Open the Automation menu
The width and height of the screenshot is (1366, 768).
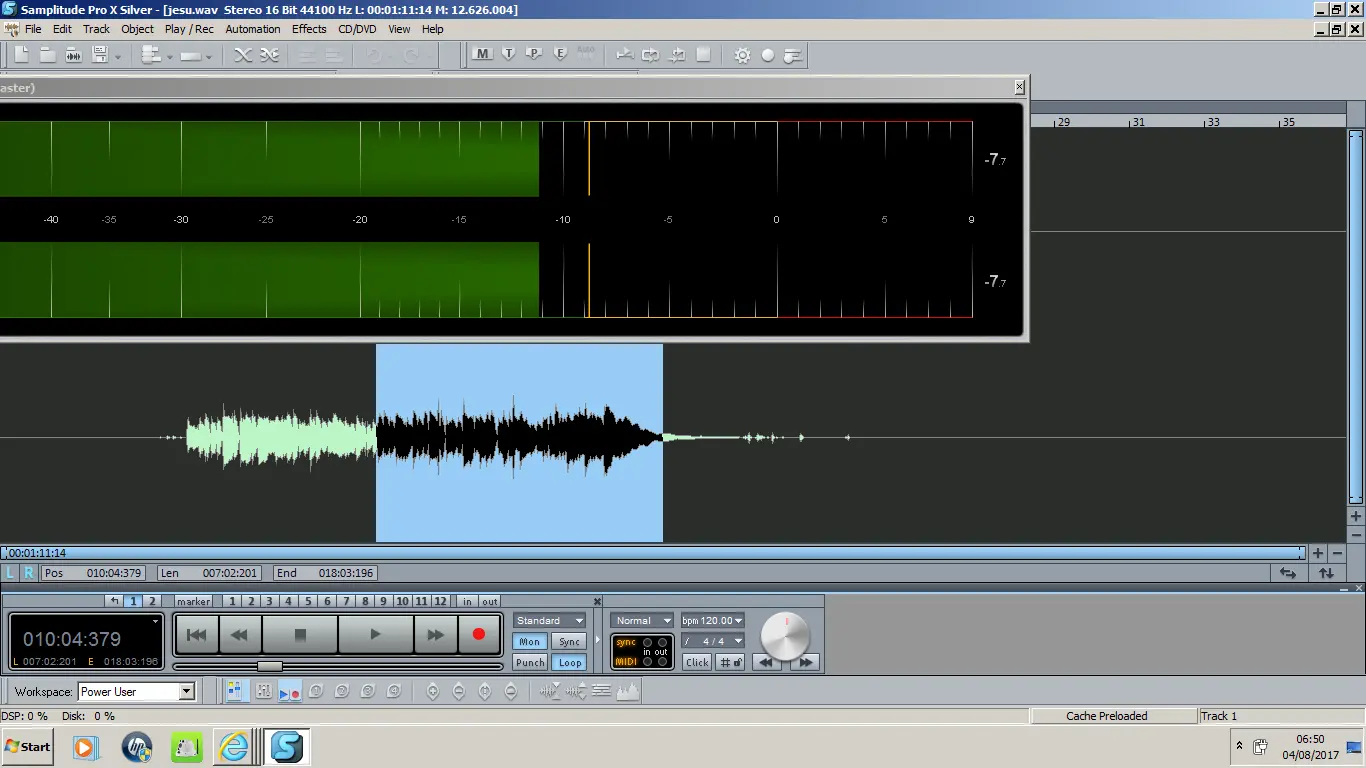pyautogui.click(x=253, y=29)
